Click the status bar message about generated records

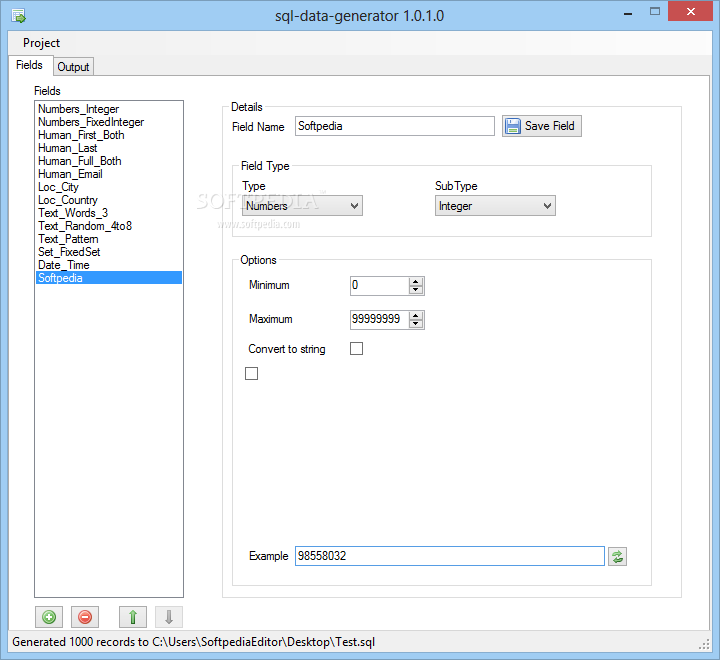(193, 642)
